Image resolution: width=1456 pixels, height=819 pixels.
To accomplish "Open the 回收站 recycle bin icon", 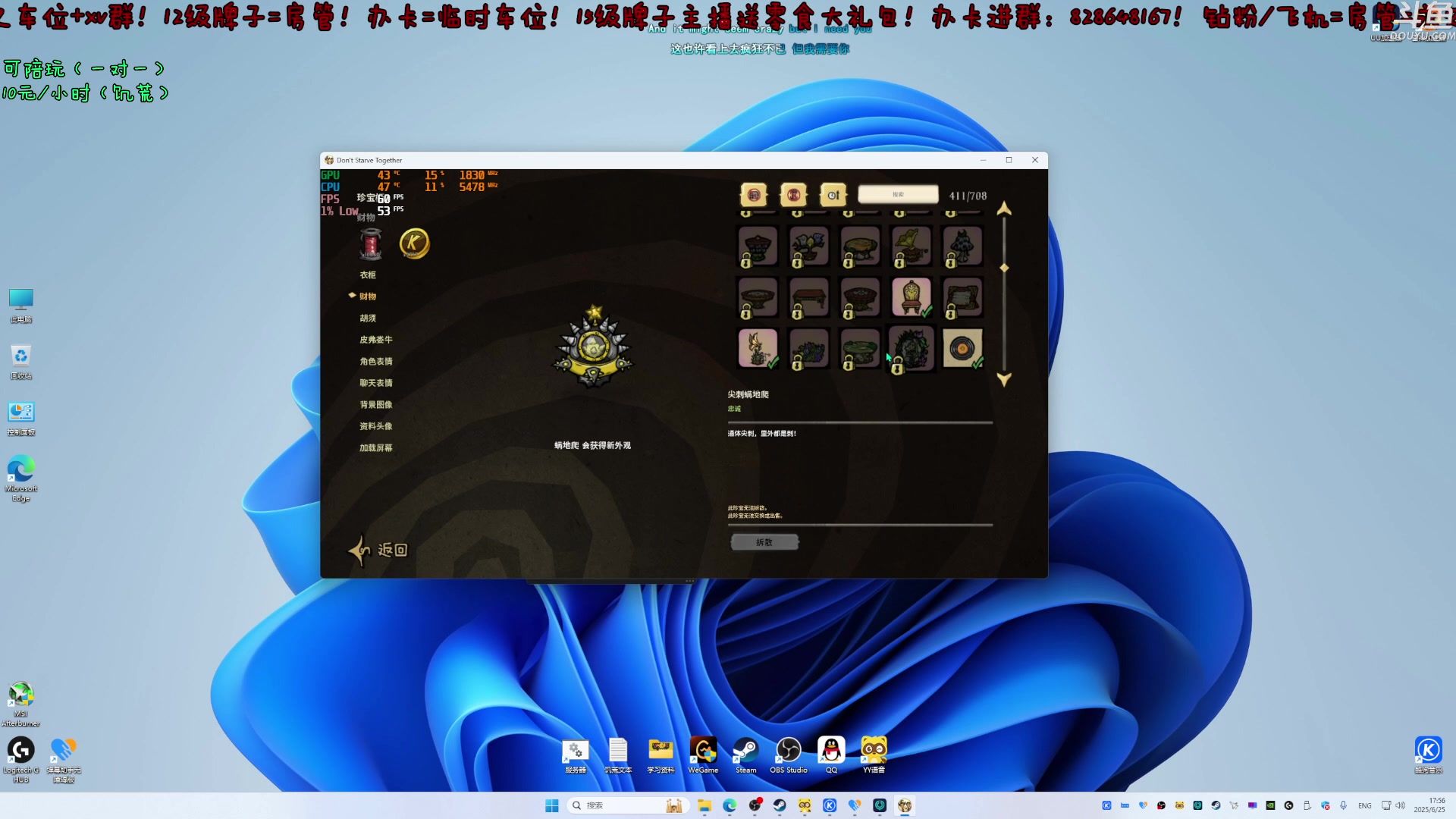I will click(21, 362).
